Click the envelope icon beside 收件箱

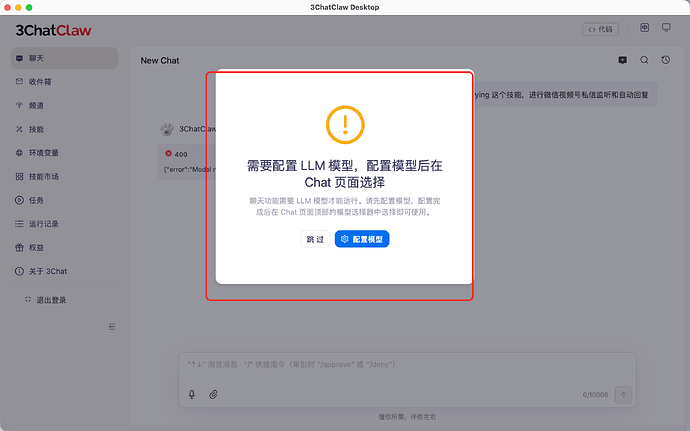point(19,81)
